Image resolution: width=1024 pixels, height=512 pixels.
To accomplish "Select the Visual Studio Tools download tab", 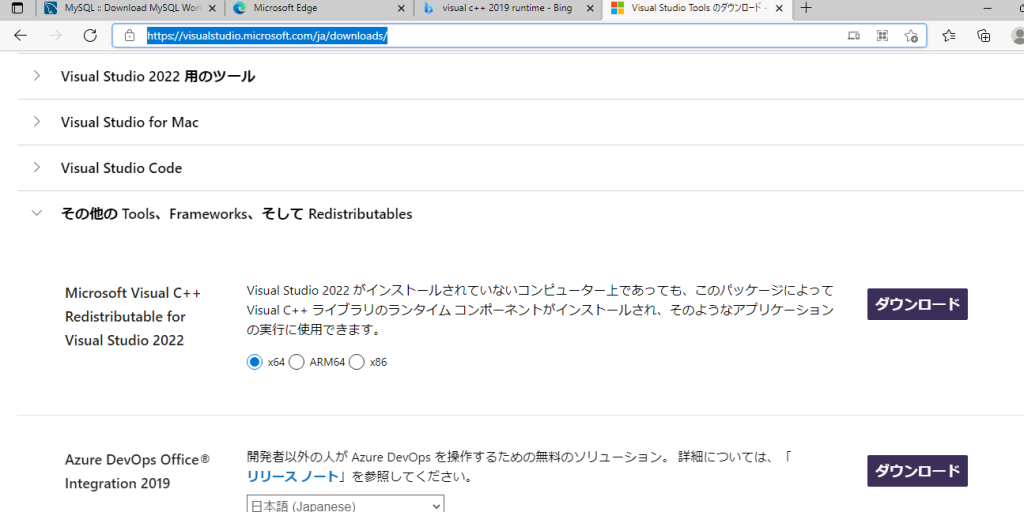I will click(x=697, y=8).
